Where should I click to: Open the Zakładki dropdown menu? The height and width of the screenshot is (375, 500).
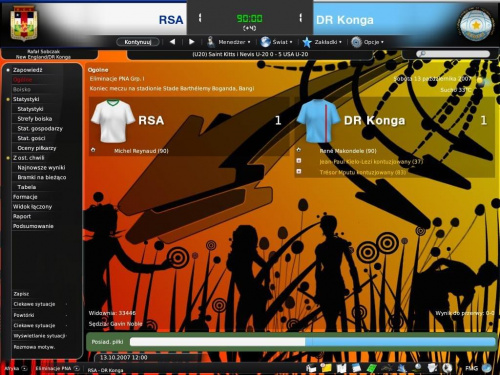(x=322, y=42)
